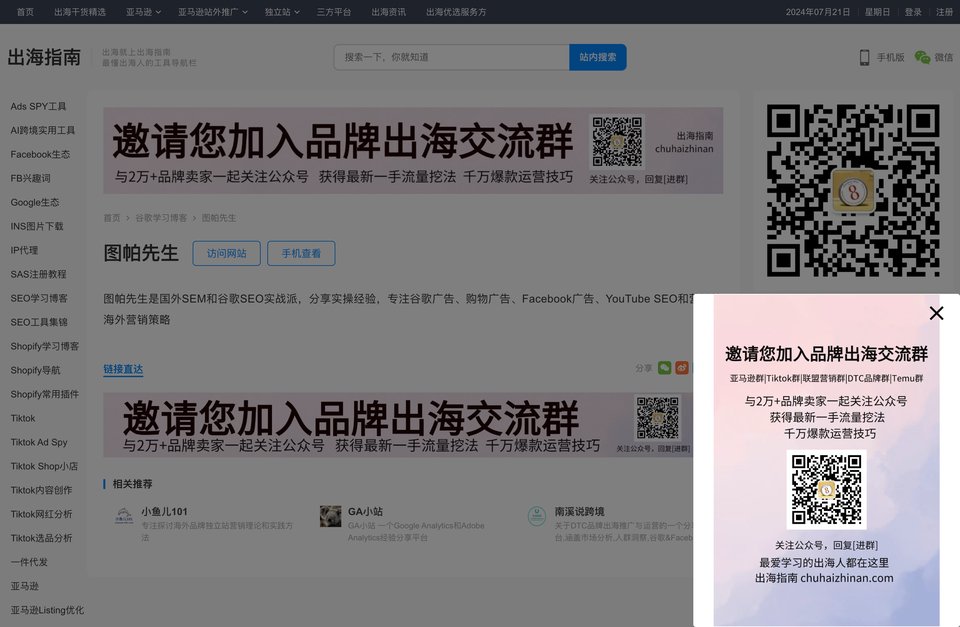Open INS图片下载 sidebar category
Image resolution: width=960 pixels, height=627 pixels.
pyautogui.click(x=37, y=226)
